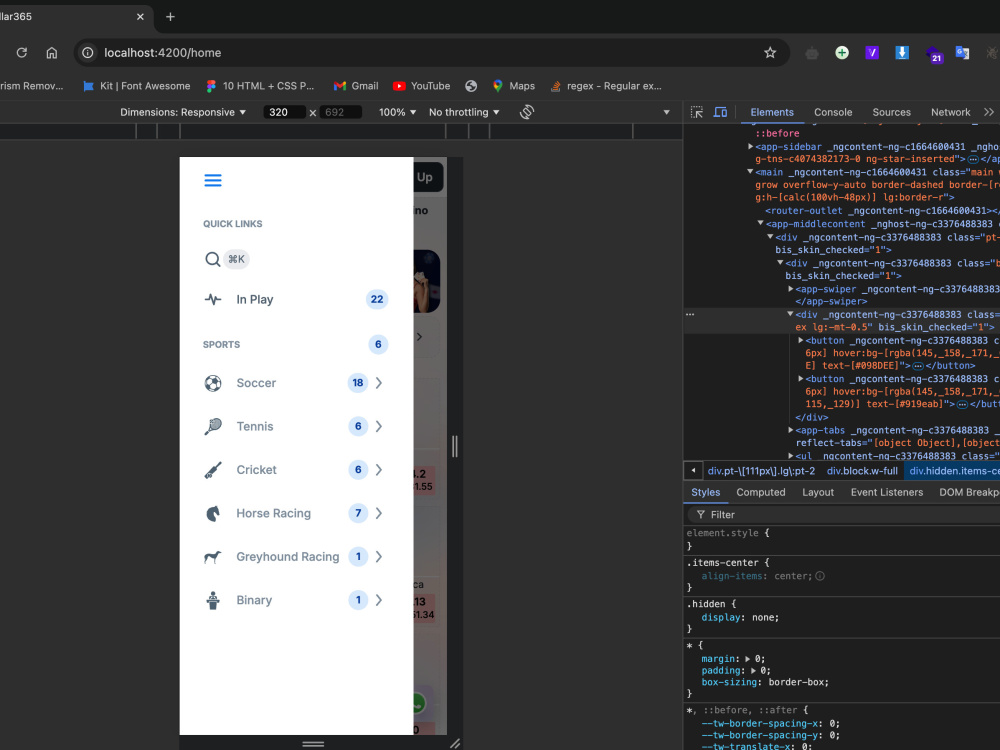Open the Gmail bookmark
Screen dimensions: 1000x750
(357, 86)
